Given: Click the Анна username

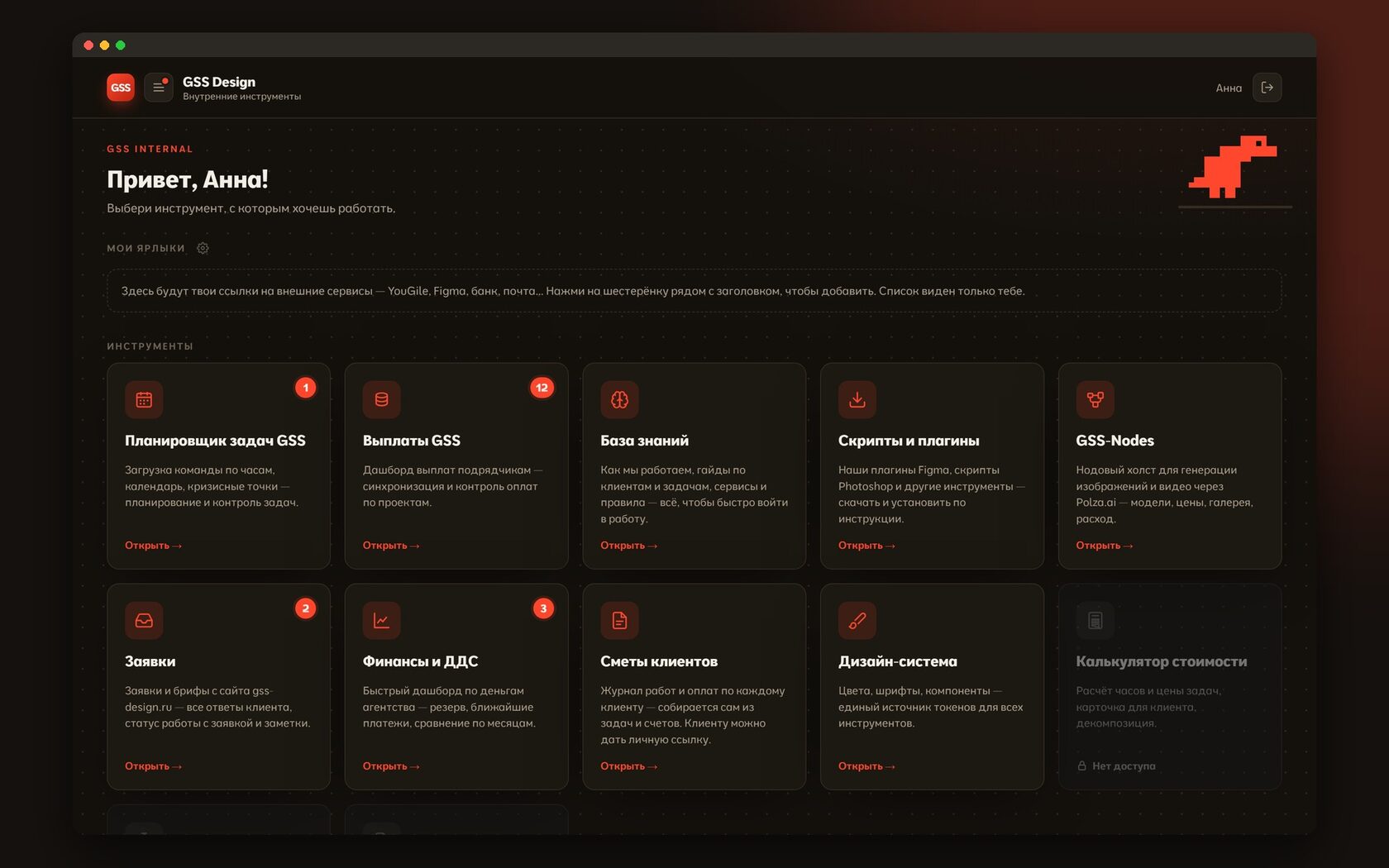Looking at the screenshot, I should click(1229, 88).
